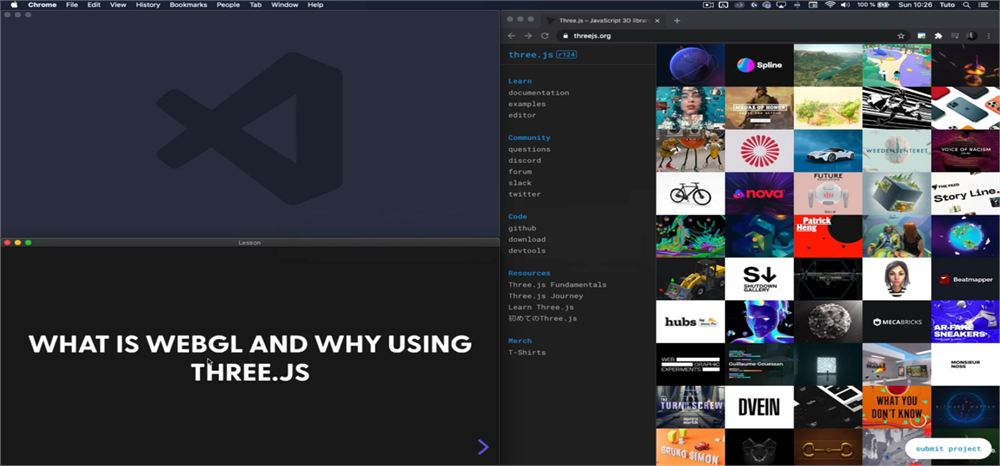Open the editor link
Viewport: 1000px width, 466px height.
522,115
